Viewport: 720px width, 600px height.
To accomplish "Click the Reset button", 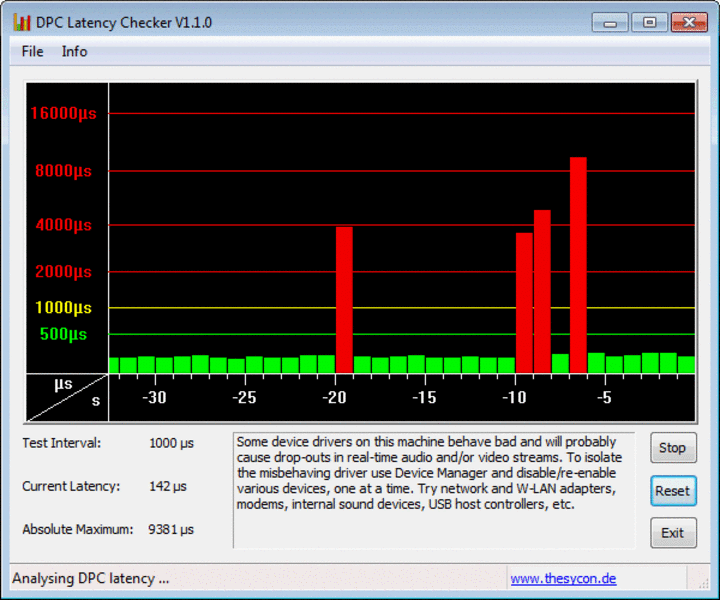I will click(x=673, y=491).
